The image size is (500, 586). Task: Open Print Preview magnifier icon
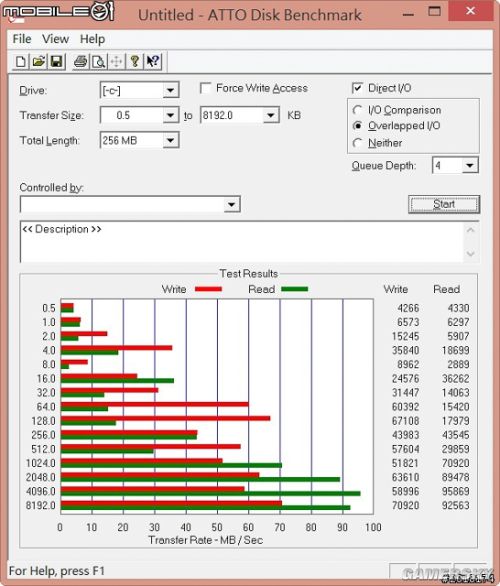tap(99, 61)
